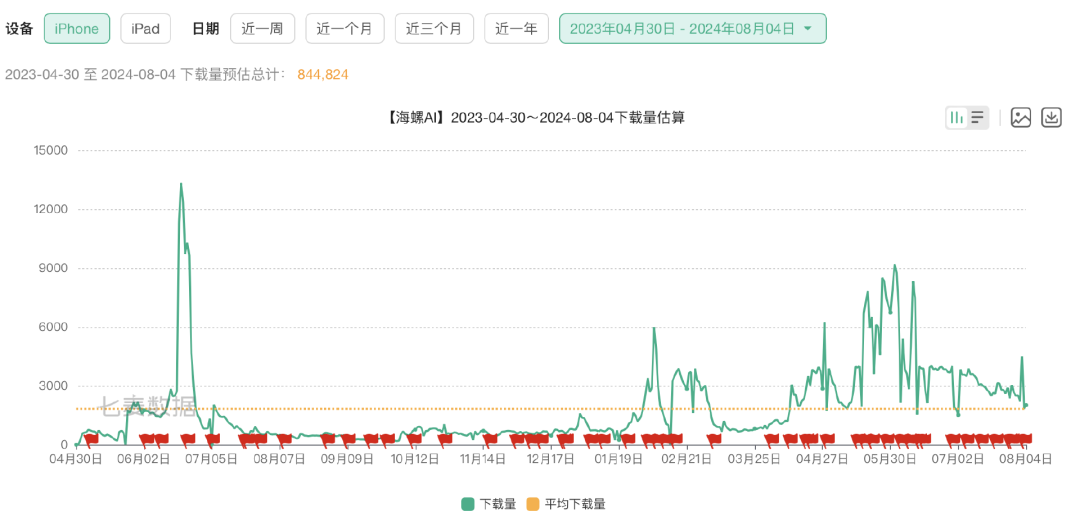Switch to the bar chart view icon

click(x=957, y=118)
